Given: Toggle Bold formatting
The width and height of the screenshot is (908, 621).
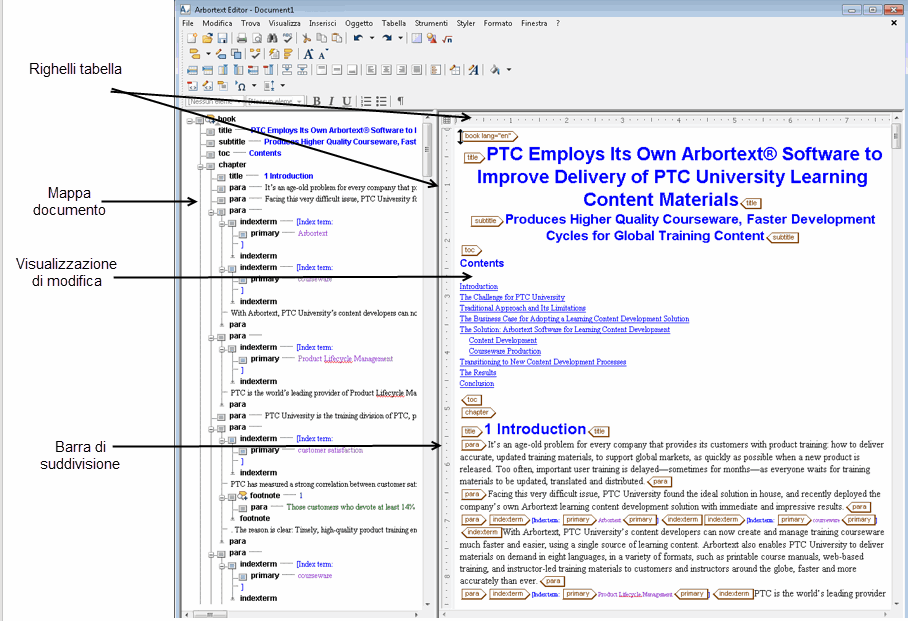Looking at the screenshot, I should (317, 101).
